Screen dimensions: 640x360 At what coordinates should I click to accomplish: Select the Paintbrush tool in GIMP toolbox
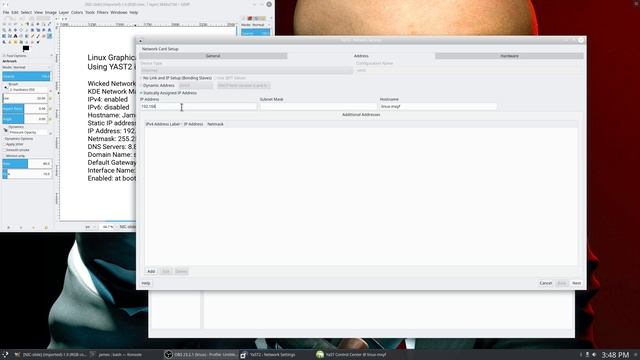pyautogui.click(x=38, y=36)
